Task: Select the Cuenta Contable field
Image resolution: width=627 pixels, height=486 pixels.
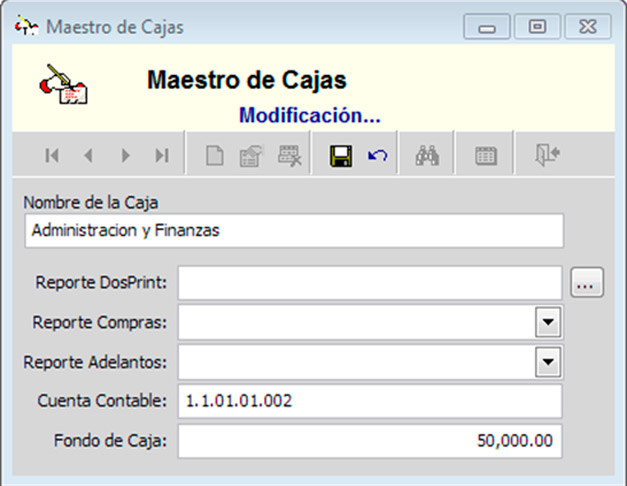Action: 369,401
